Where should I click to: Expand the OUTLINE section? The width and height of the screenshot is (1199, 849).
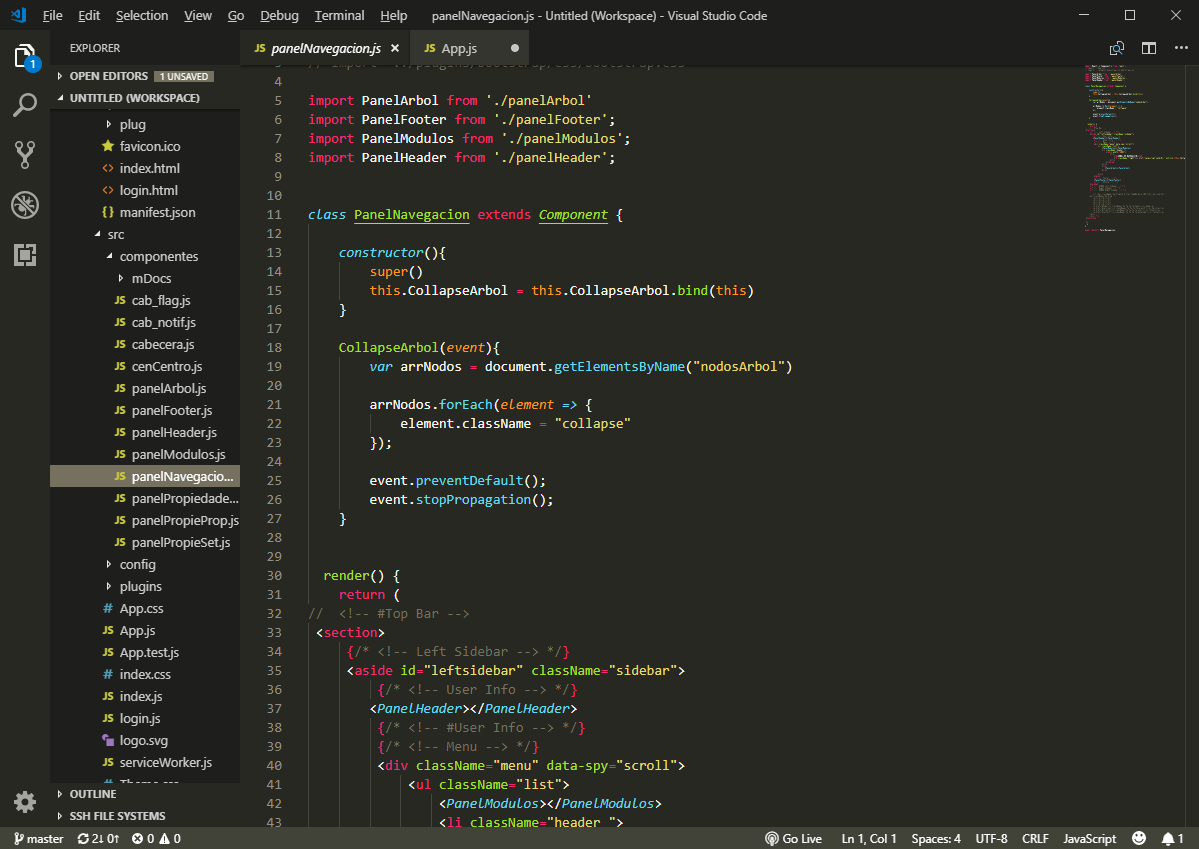(93, 794)
